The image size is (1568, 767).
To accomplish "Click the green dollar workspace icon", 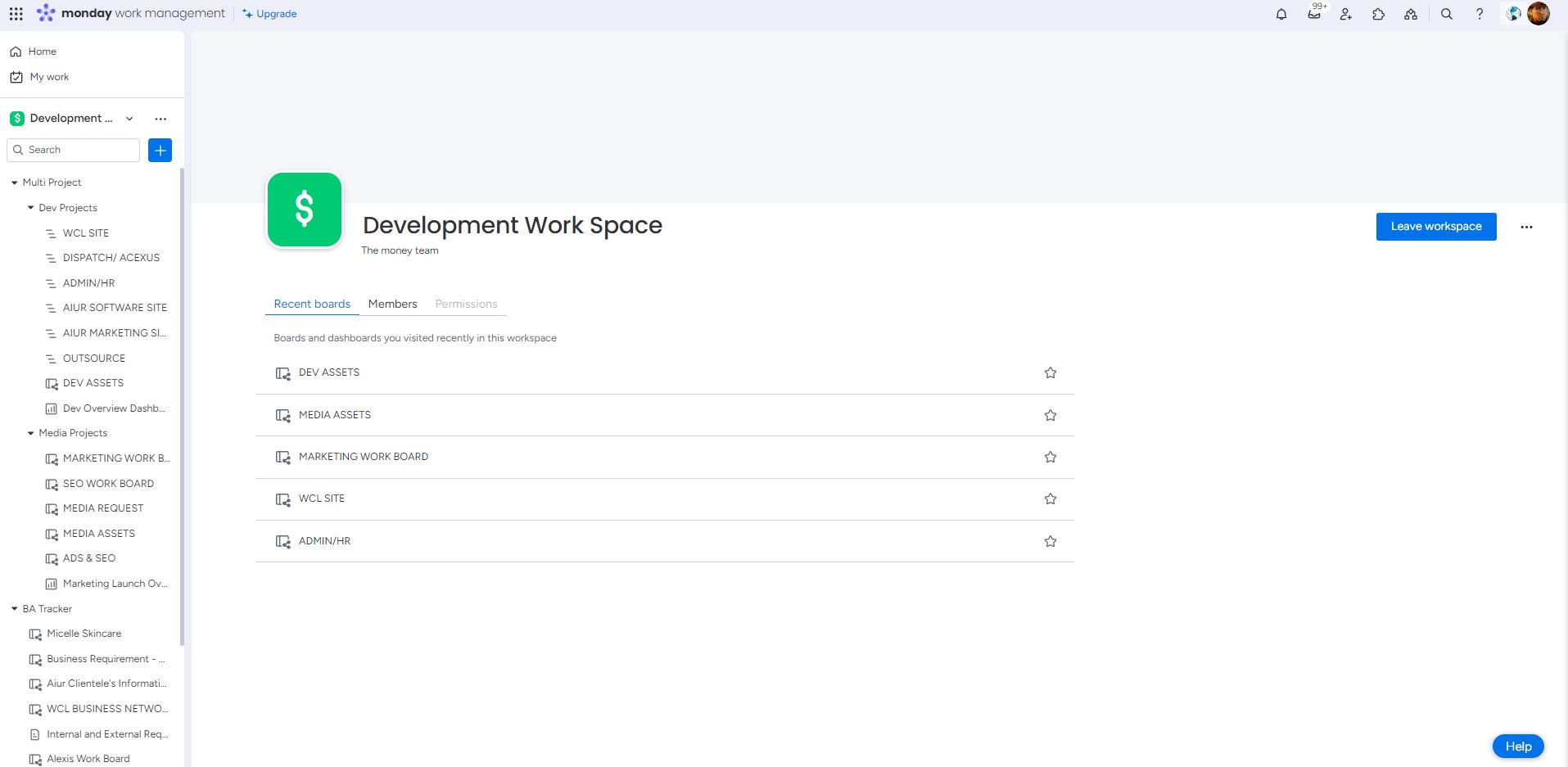I will click(305, 210).
